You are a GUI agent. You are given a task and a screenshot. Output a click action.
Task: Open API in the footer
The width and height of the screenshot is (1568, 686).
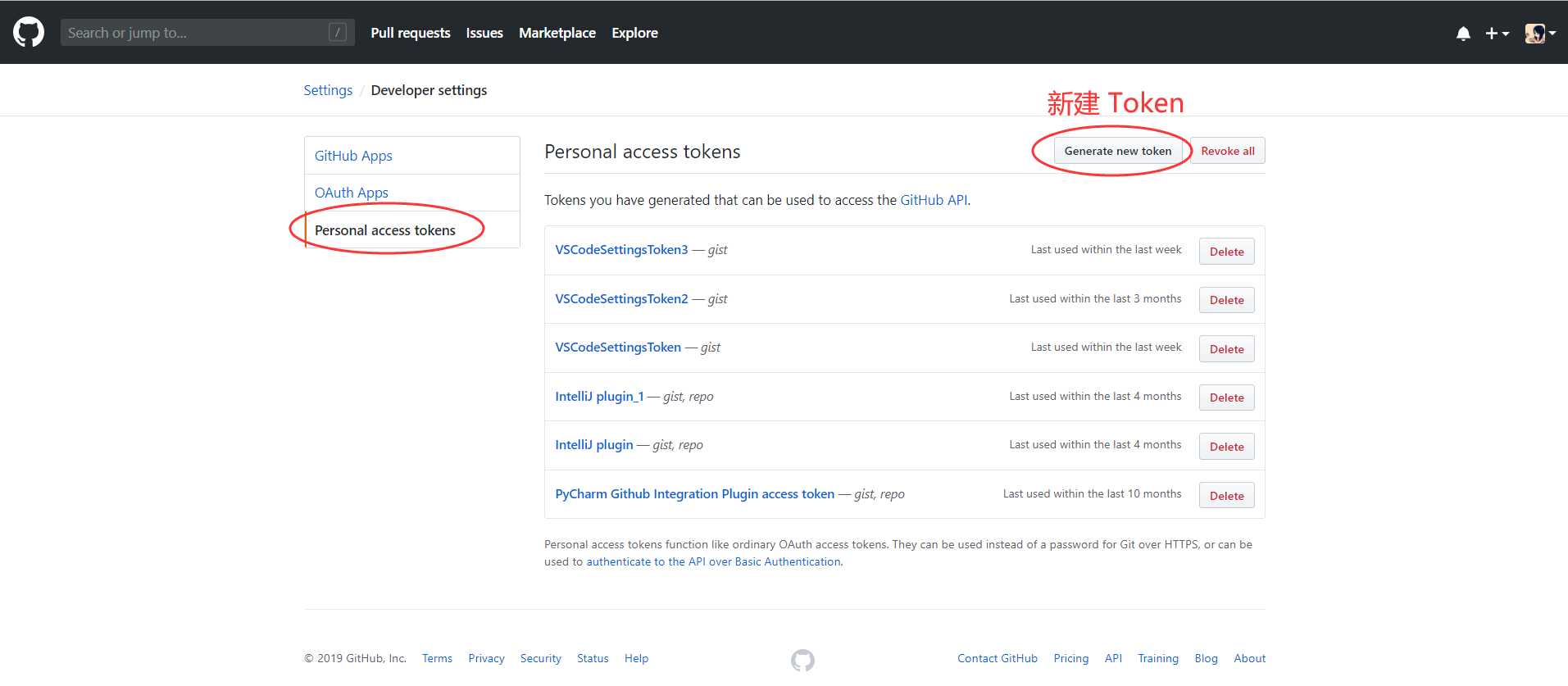click(x=1113, y=658)
